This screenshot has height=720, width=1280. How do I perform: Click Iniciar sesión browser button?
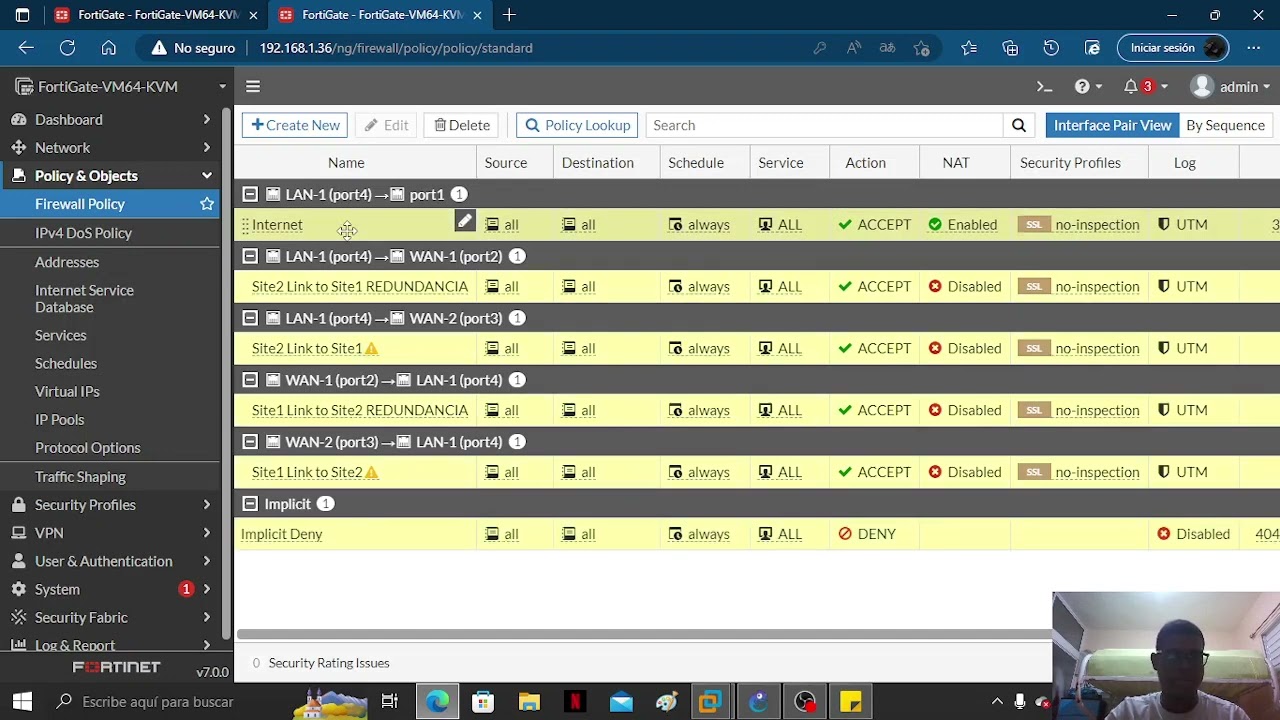[x=1173, y=48]
